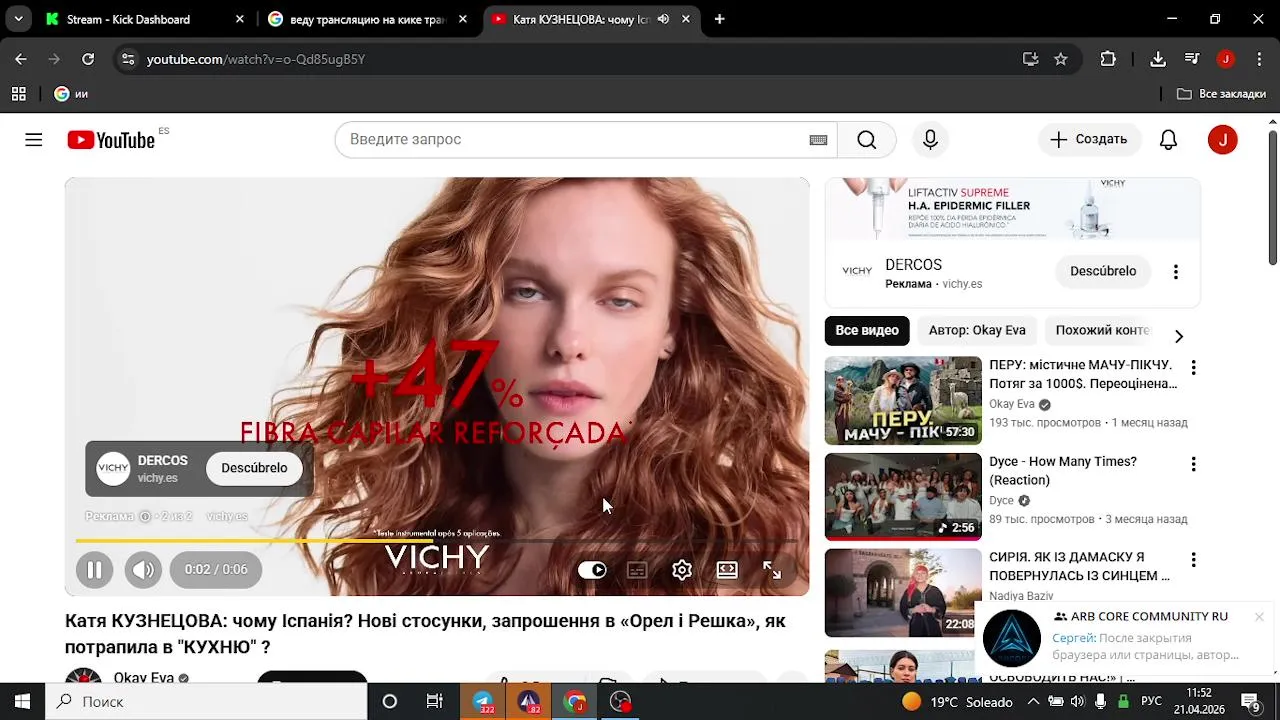Open media controls icon in toolbar
Image resolution: width=1280 pixels, height=720 pixels.
pos(1192,59)
